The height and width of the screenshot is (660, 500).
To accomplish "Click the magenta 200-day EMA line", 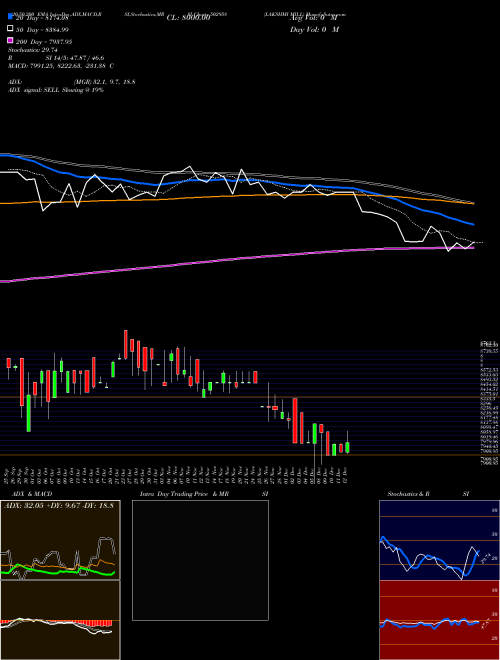I will pyautogui.click(x=236, y=258).
